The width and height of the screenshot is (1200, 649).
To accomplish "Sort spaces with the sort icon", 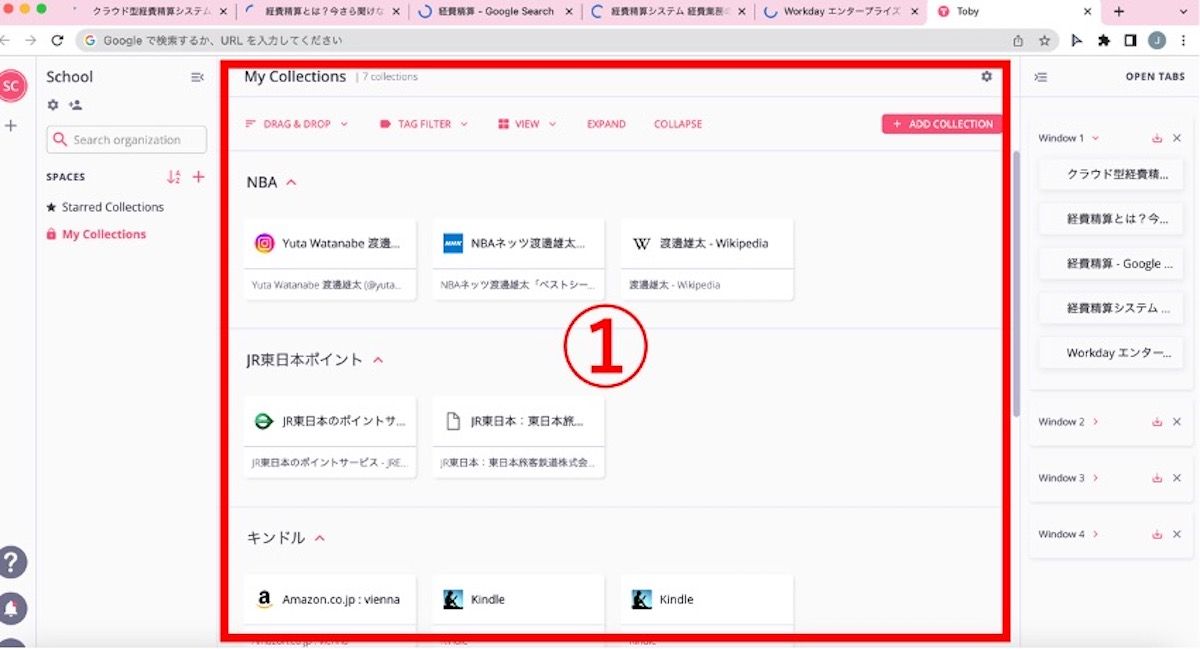I will click(174, 177).
